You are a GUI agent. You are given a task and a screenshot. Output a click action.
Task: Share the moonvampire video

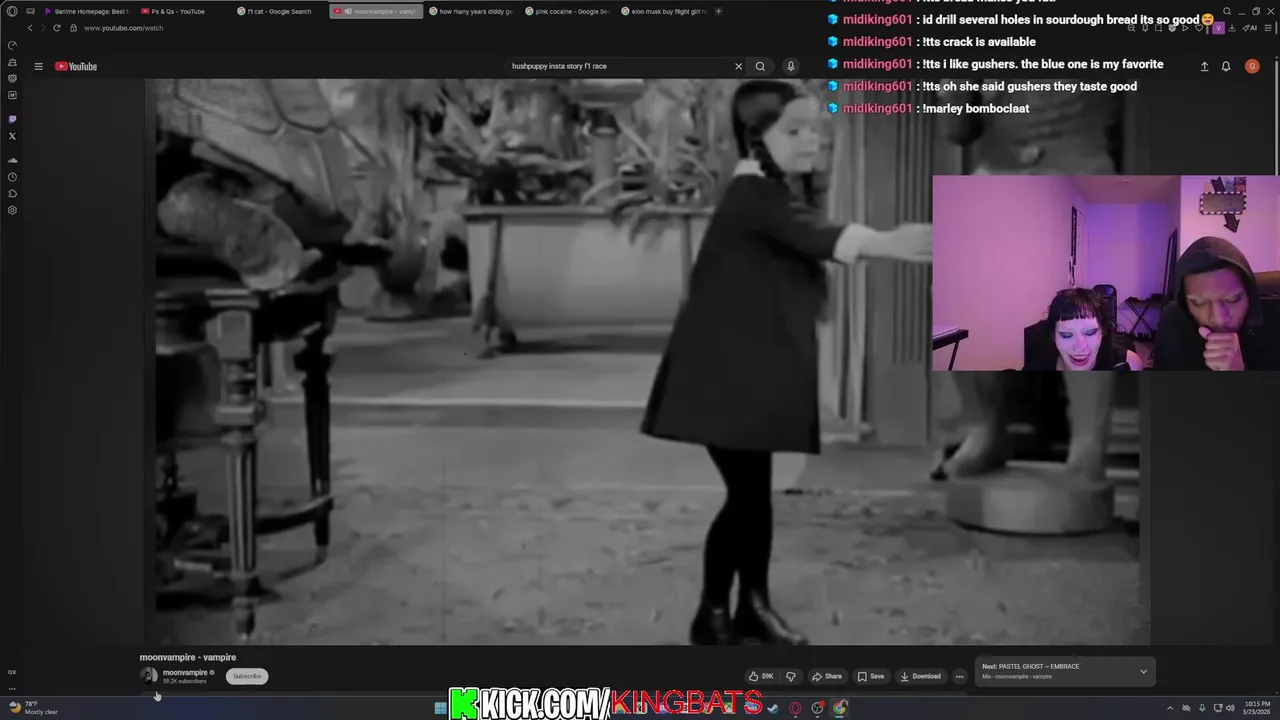pyautogui.click(x=827, y=676)
